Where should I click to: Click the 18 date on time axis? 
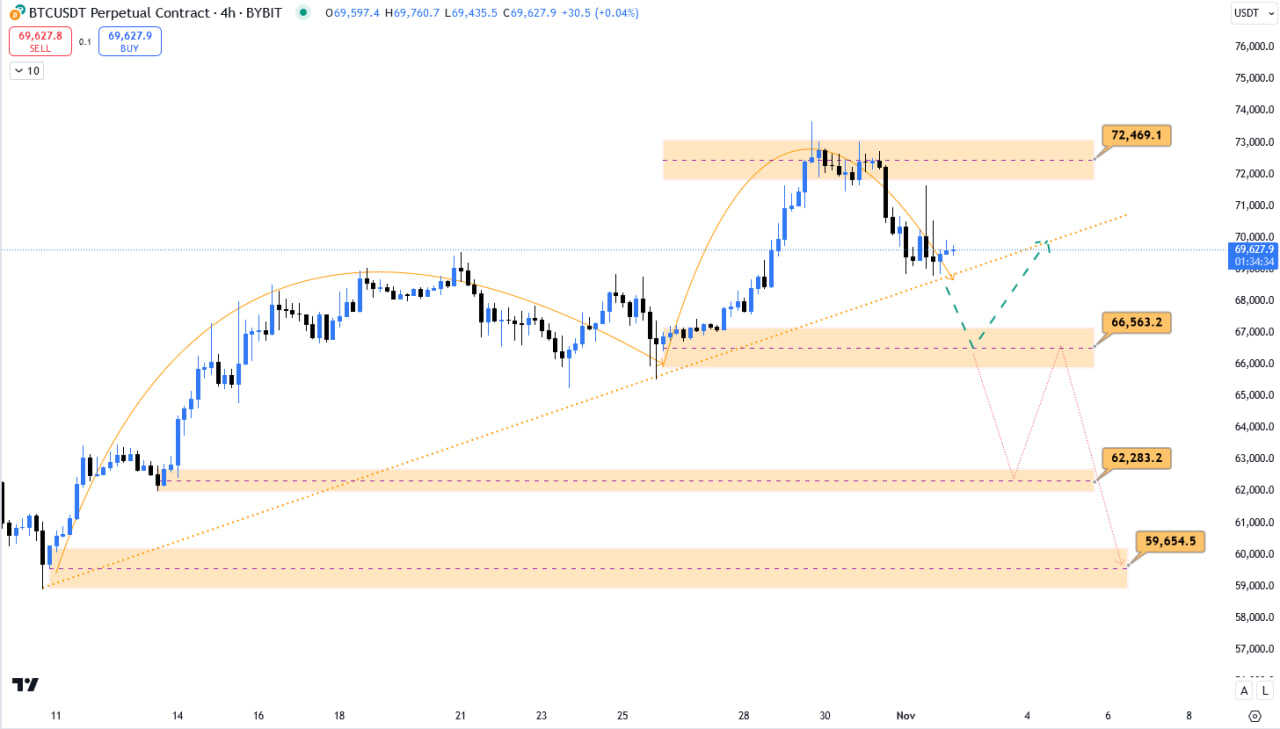[x=339, y=716]
